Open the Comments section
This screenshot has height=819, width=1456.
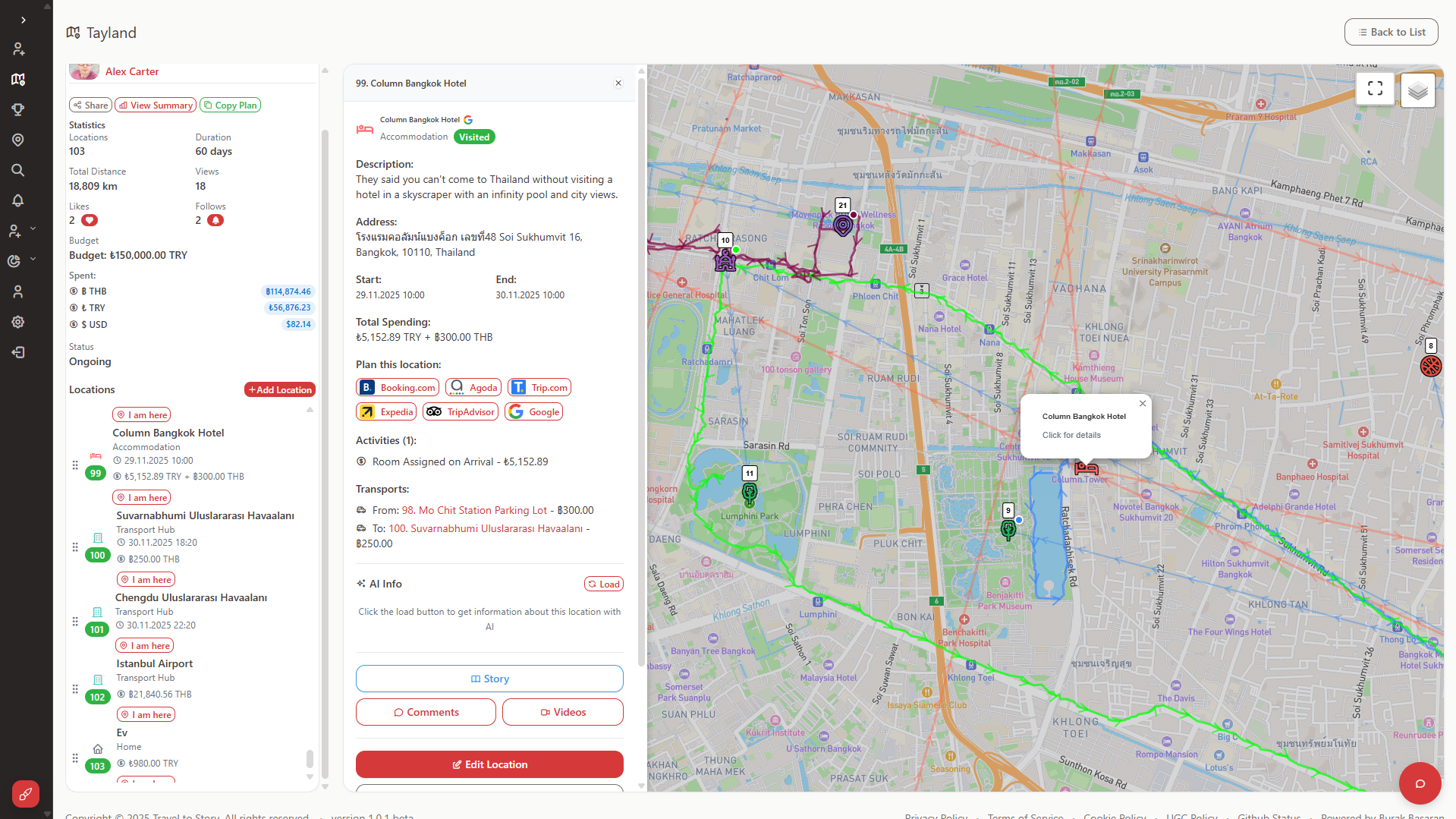tap(426, 712)
